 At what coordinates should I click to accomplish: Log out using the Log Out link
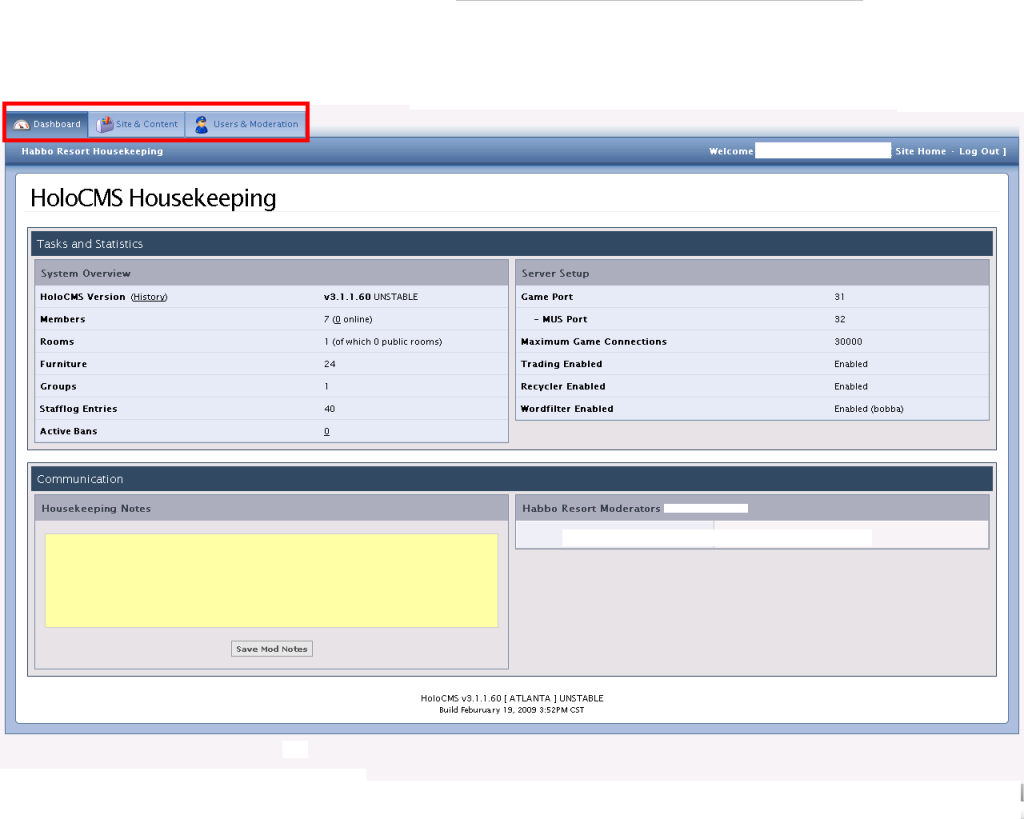click(x=979, y=151)
